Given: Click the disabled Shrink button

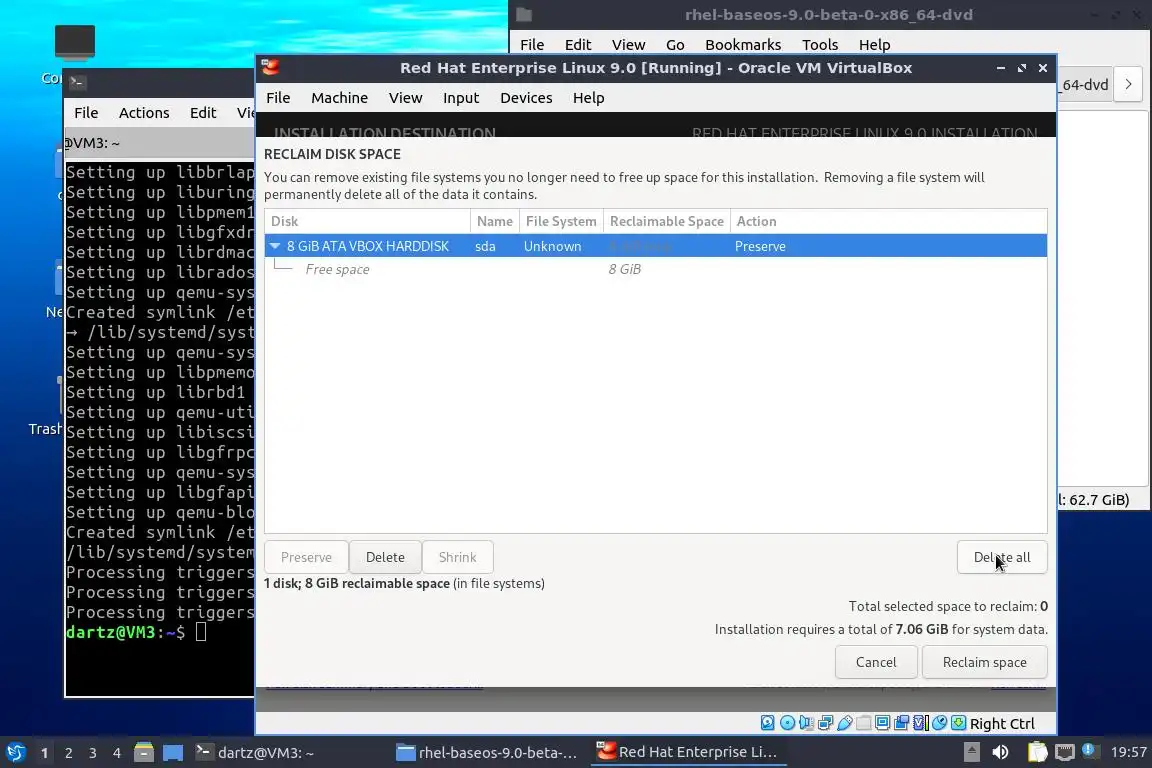Looking at the screenshot, I should coord(458,557).
